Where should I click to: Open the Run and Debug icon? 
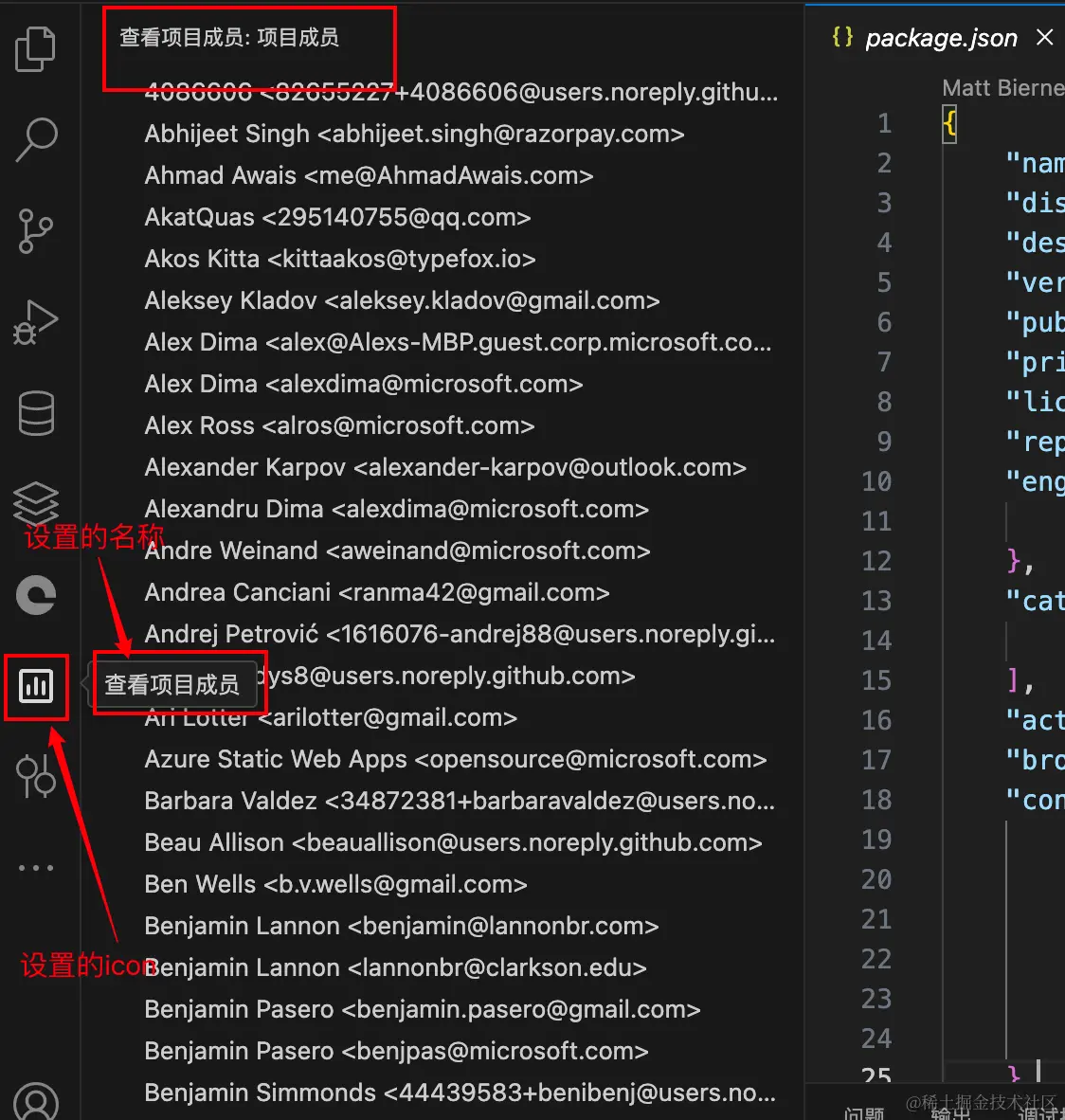pos(36,322)
